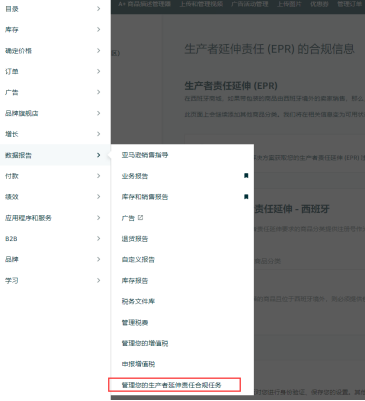Click heading 生产者延伸责任 (EPR) 的合规信息
This screenshot has width=365, height=401.
point(269,49)
